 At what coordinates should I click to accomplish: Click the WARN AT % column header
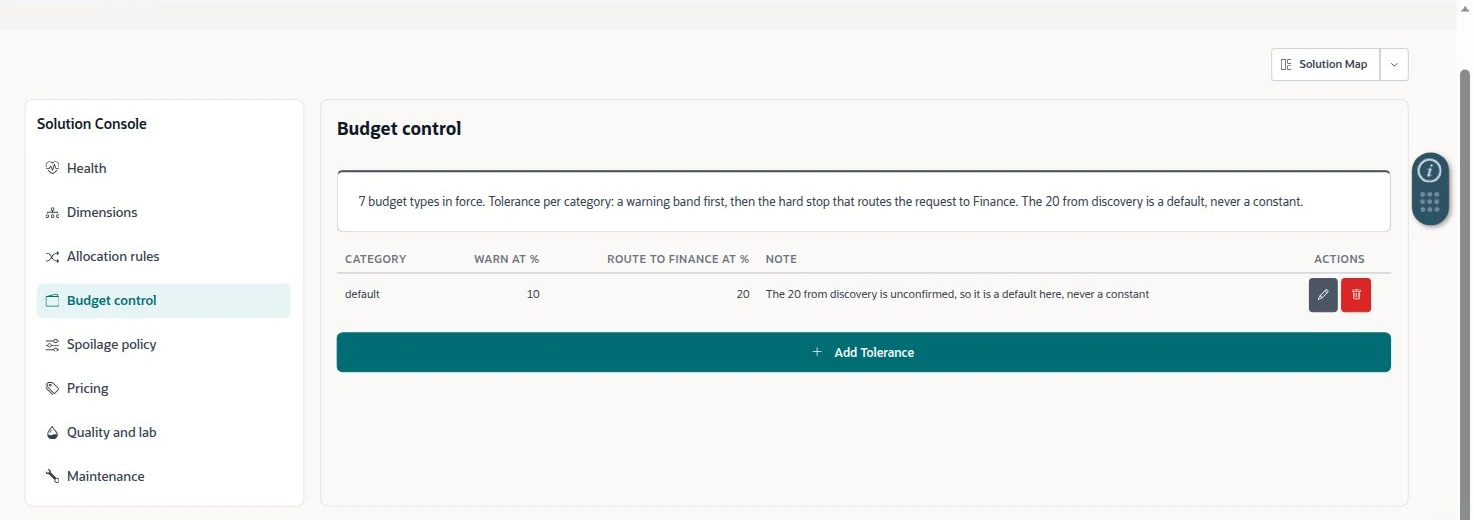click(x=507, y=259)
